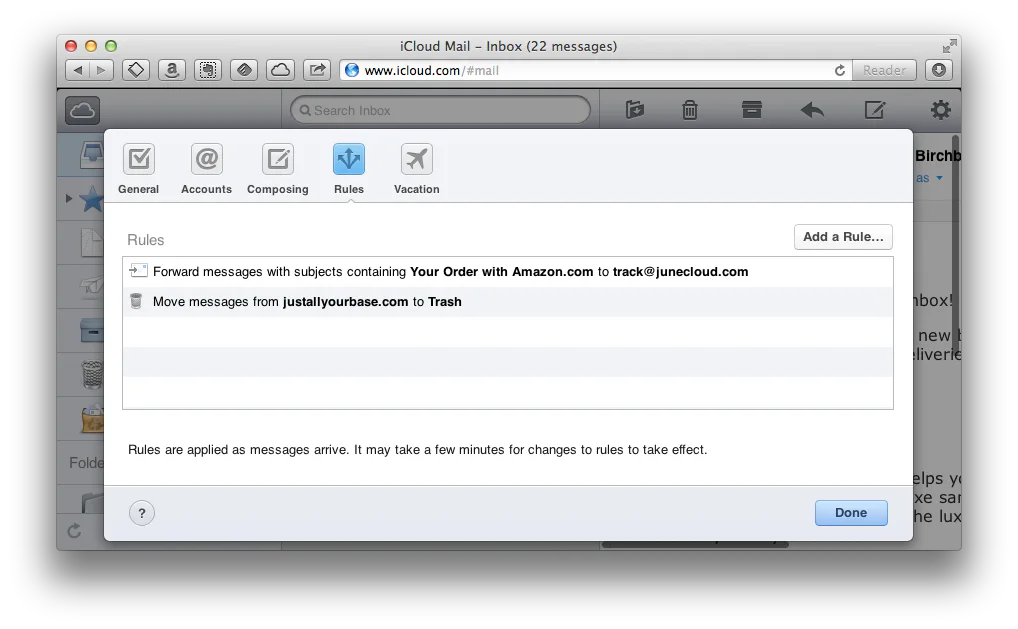
Task: Click the Done button
Action: click(850, 513)
